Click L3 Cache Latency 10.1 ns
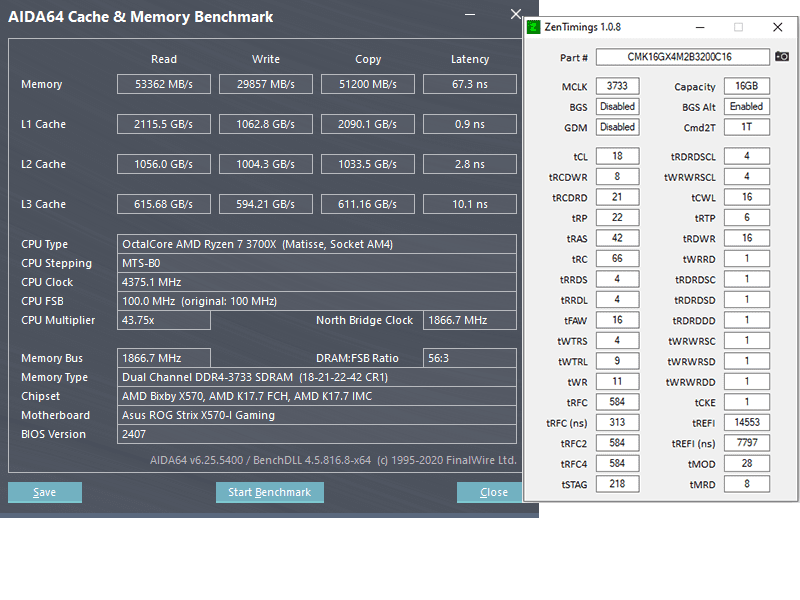 (x=470, y=204)
